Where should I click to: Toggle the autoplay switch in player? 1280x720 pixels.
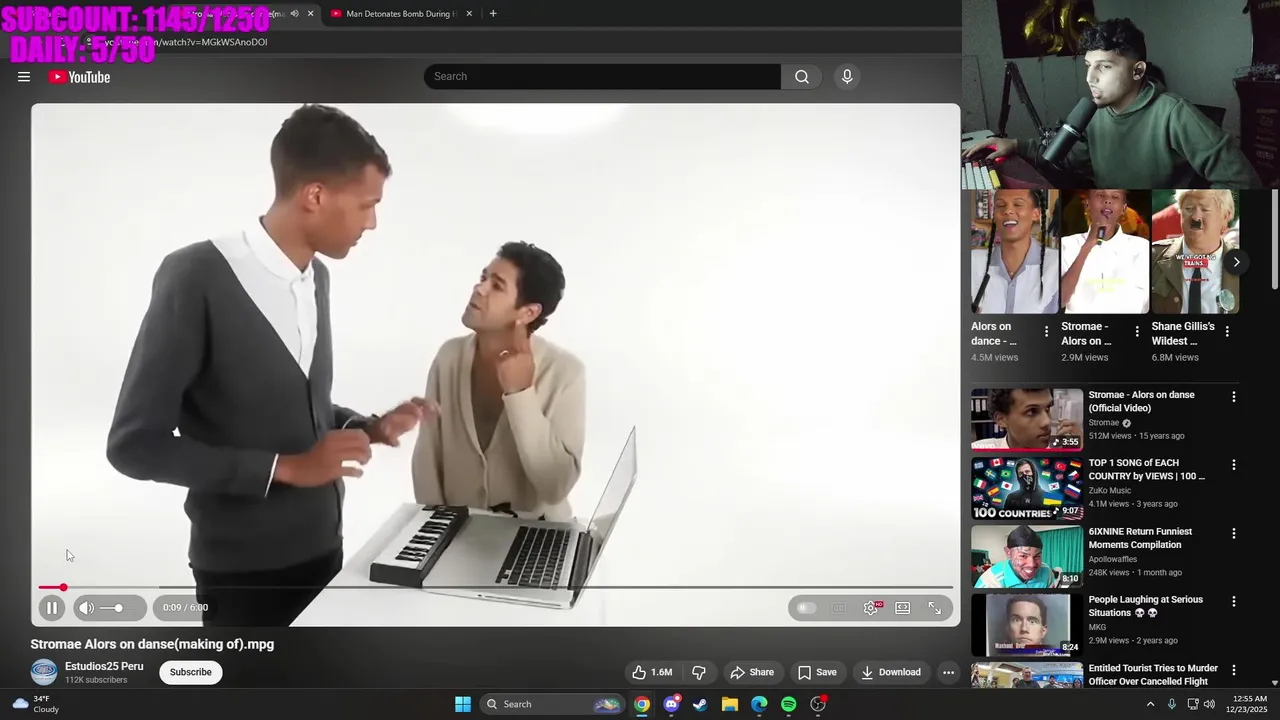[806, 607]
